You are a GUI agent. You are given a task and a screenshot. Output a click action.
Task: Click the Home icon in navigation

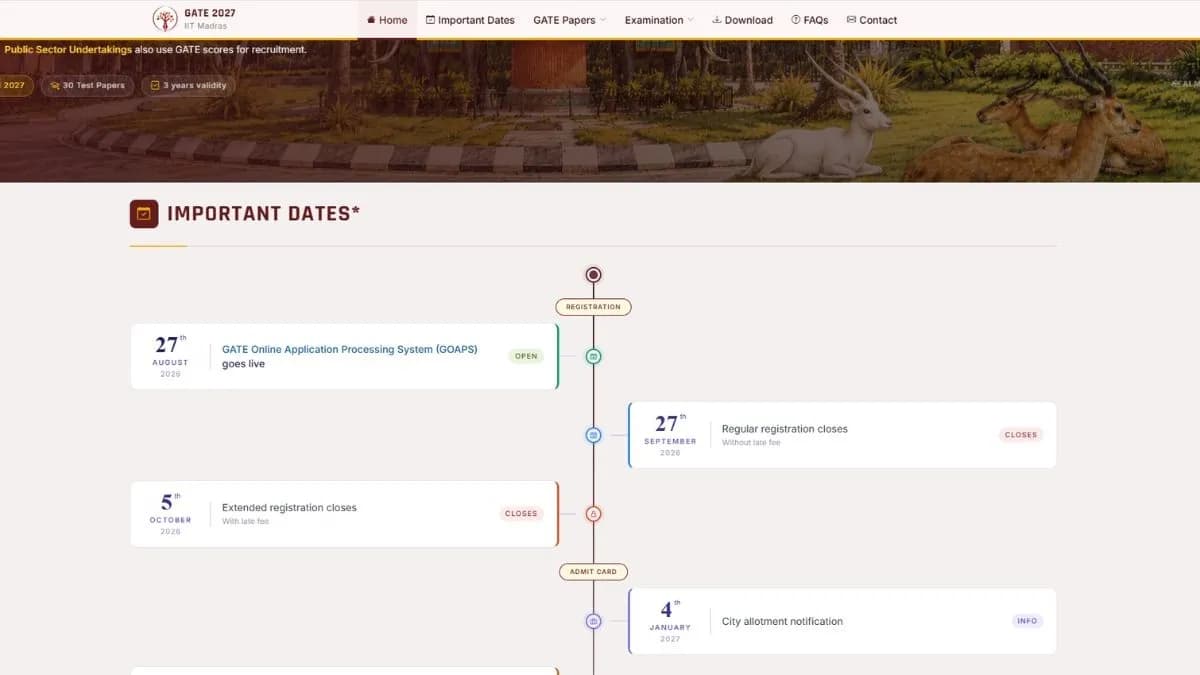371,20
